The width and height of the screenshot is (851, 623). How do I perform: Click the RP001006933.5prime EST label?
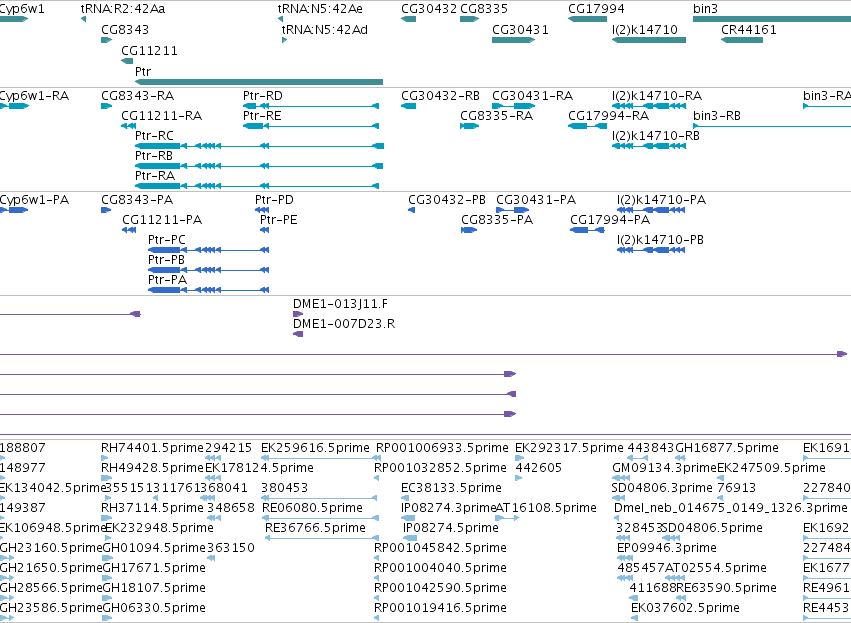click(442, 448)
